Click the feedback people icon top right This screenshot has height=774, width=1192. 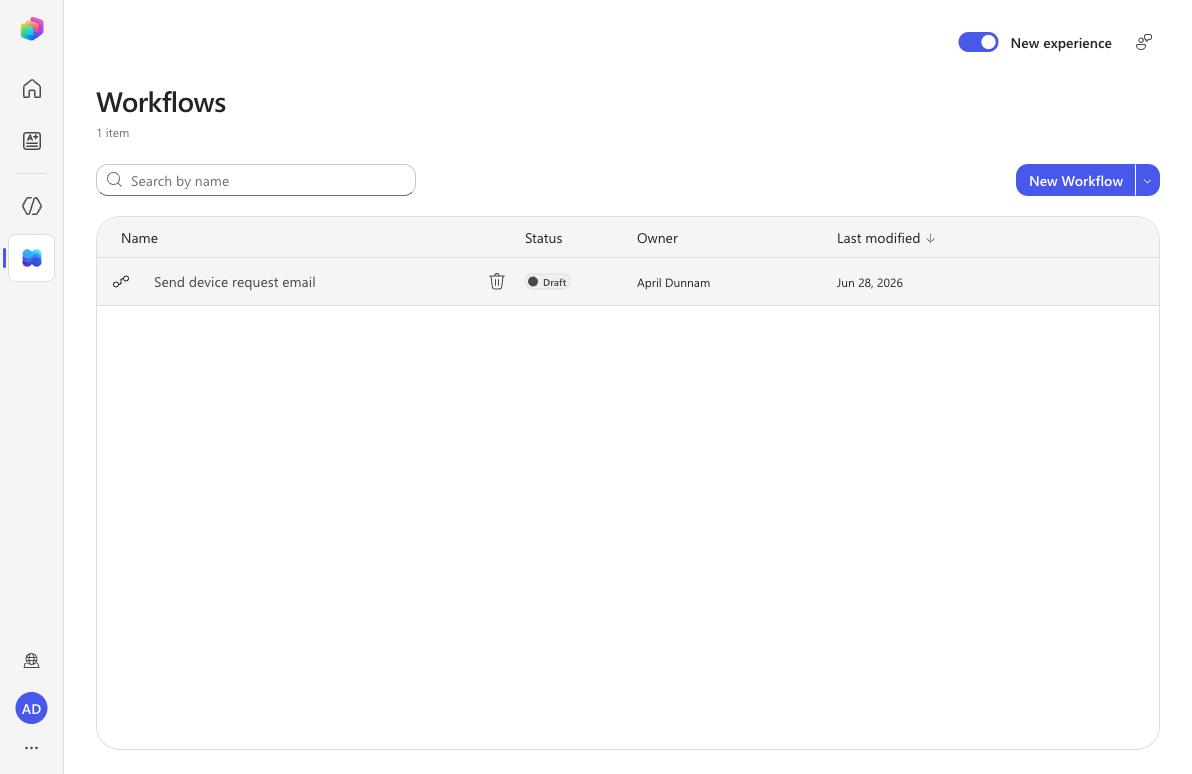click(1144, 43)
